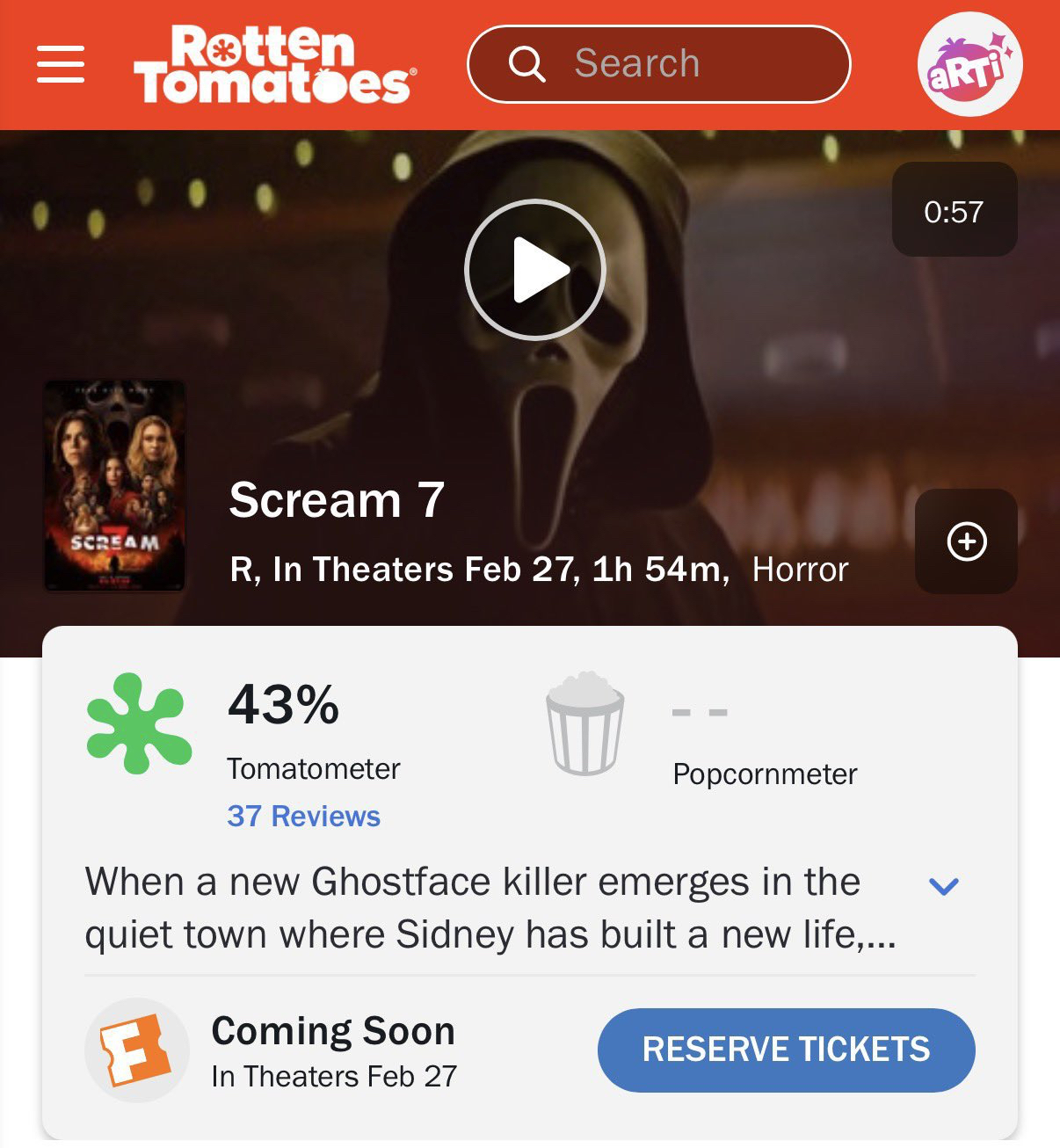Image resolution: width=1060 pixels, height=1148 pixels.
Task: Click the 43% Tomatometer score
Action: click(283, 705)
